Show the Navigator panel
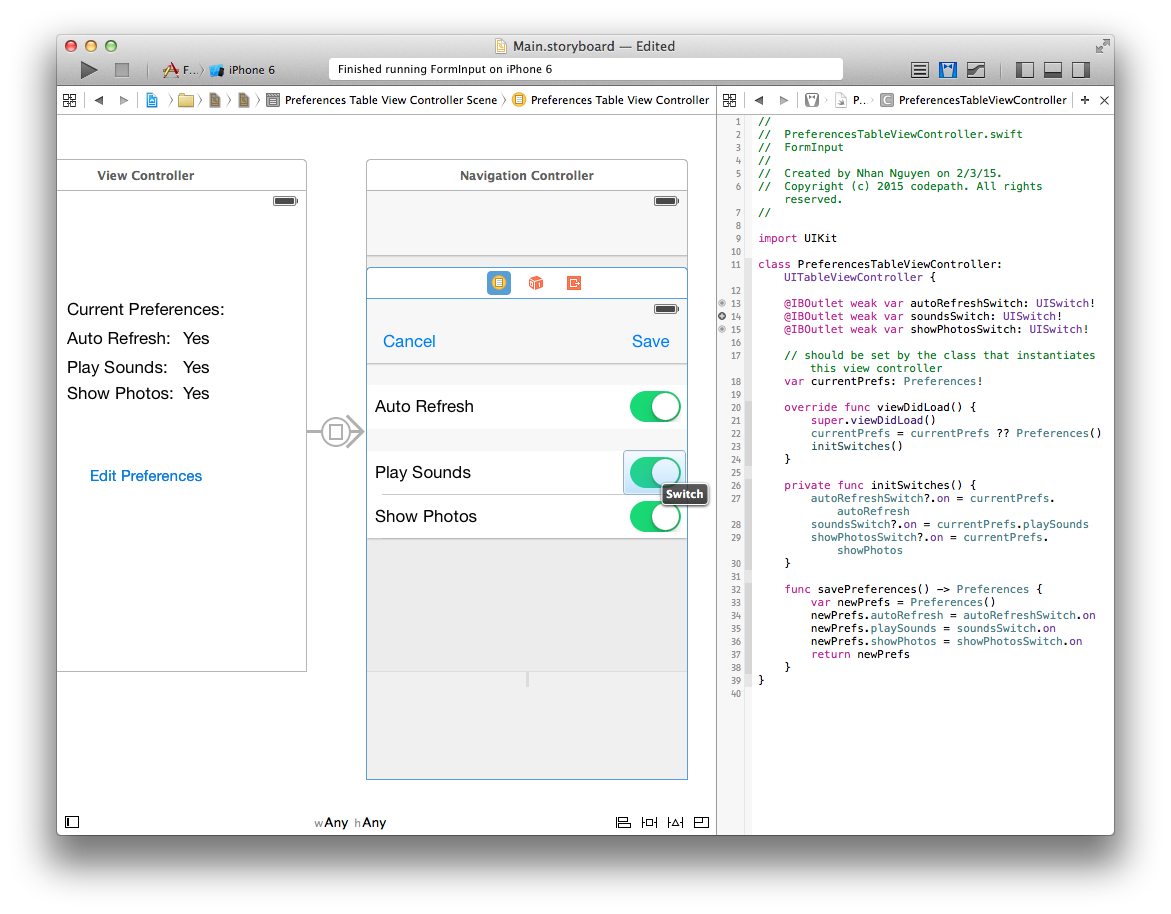Image resolution: width=1171 pixels, height=914 pixels. click(1025, 70)
